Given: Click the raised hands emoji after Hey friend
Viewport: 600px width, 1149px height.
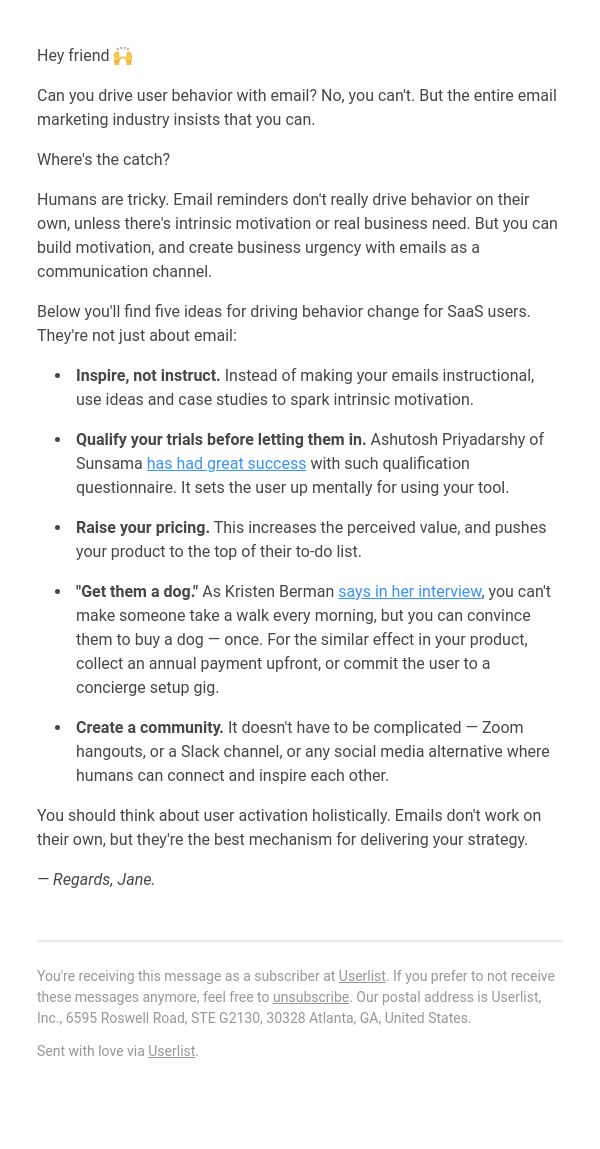Looking at the screenshot, I should (x=123, y=56).
